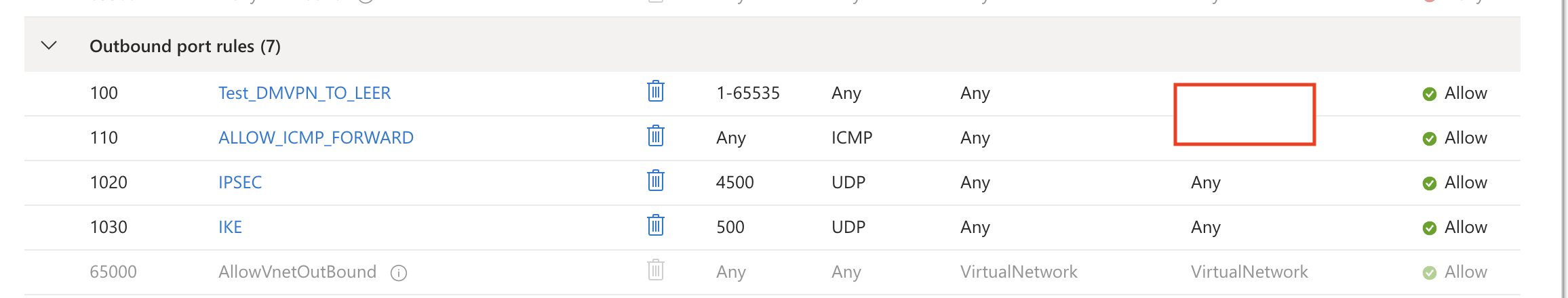The width and height of the screenshot is (1568, 298).
Task: Click the greyed AllowVnetOutBound trash icon
Action: click(655, 270)
